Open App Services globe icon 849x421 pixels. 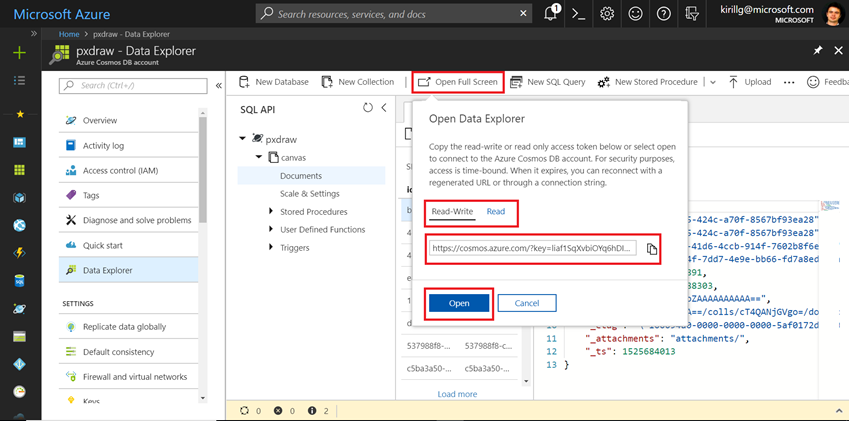tap(19, 226)
